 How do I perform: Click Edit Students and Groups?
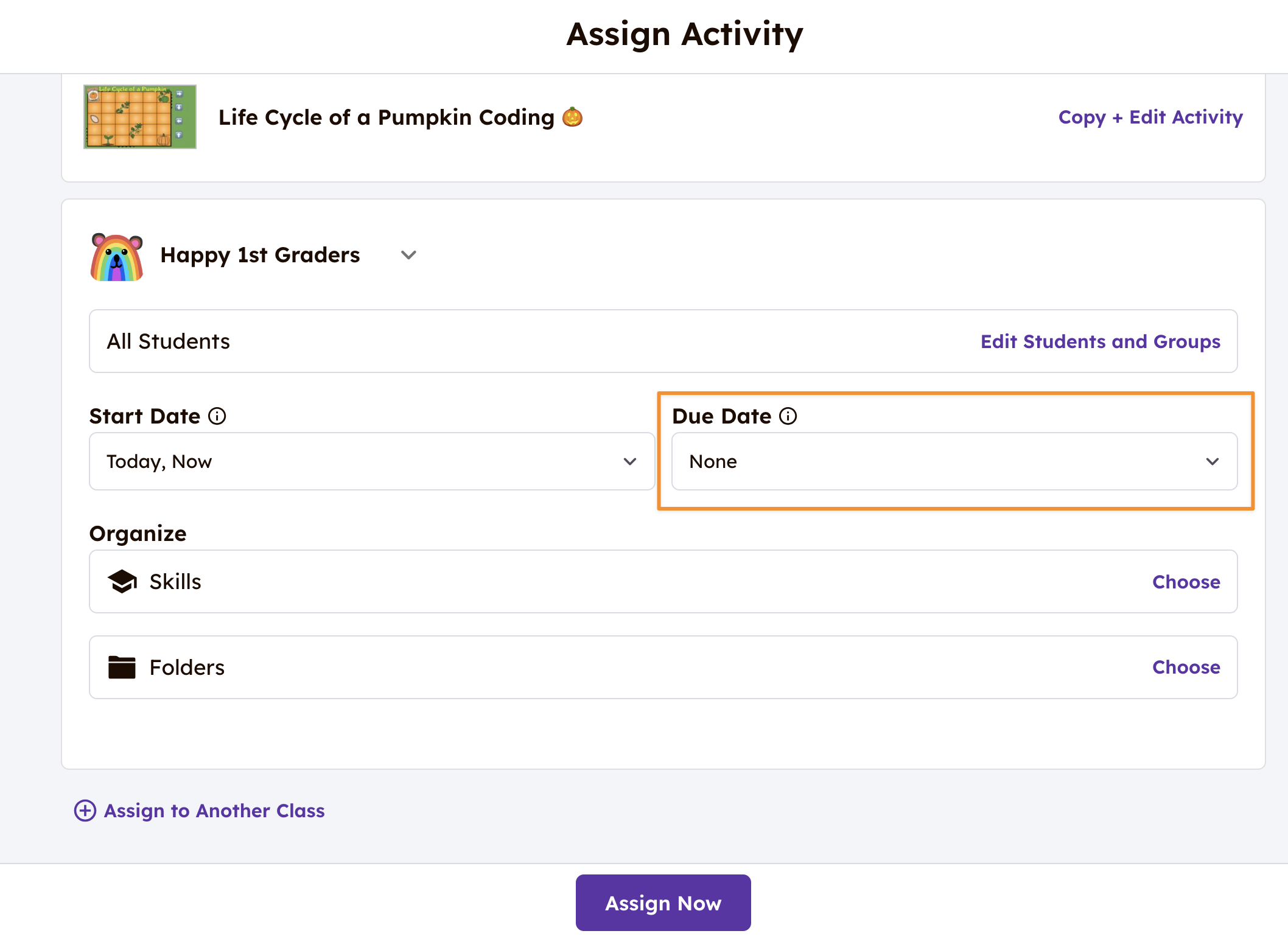tap(1100, 341)
